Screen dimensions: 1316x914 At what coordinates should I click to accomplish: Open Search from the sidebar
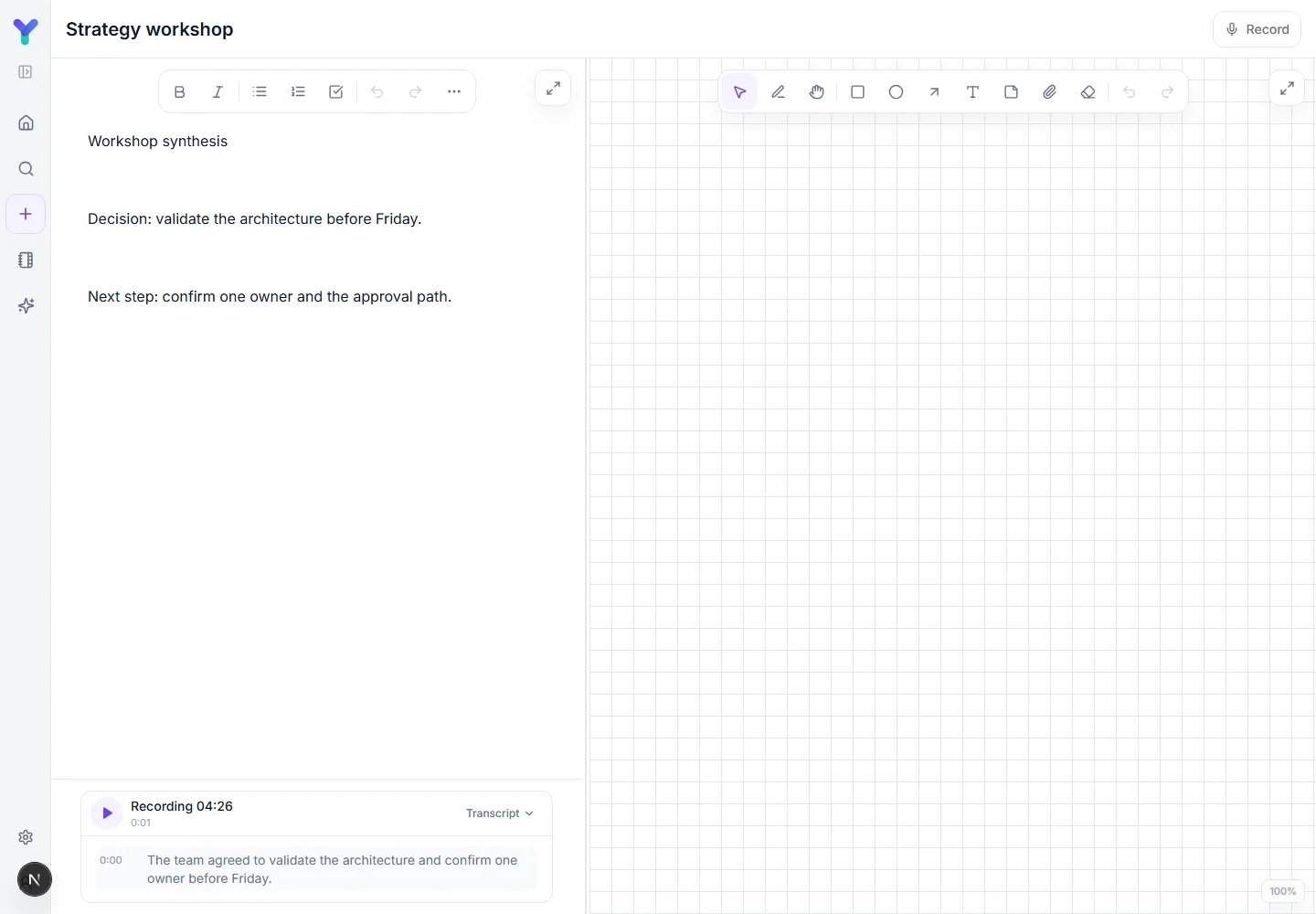point(26,168)
